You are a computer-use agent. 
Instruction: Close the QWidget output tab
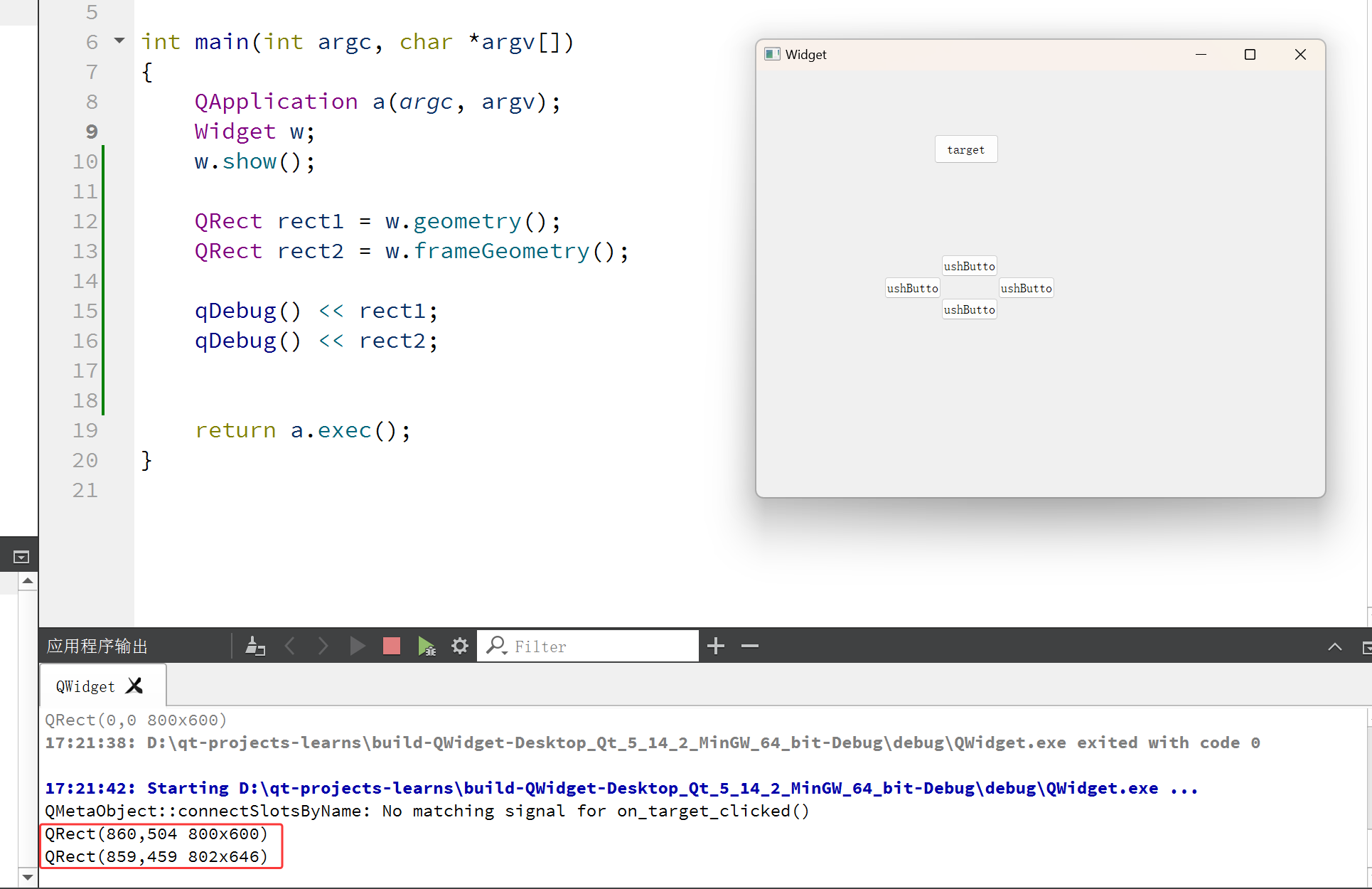134,686
